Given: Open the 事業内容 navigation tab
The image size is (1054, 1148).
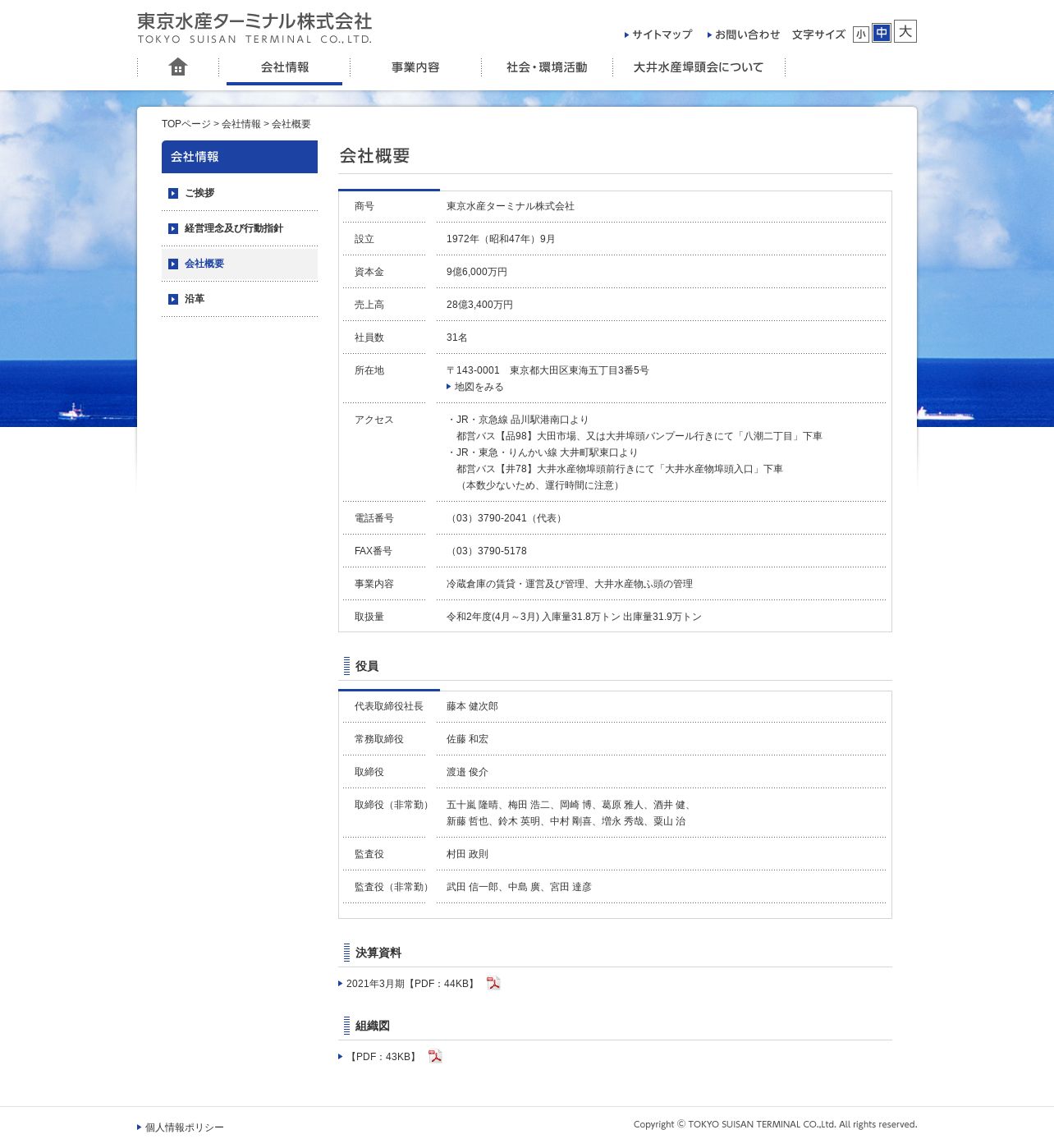Looking at the screenshot, I should 415,67.
